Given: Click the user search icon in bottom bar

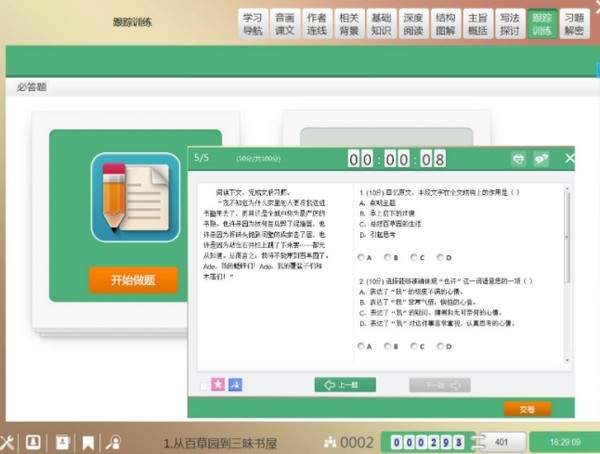Looking at the screenshot, I should coord(114,441).
